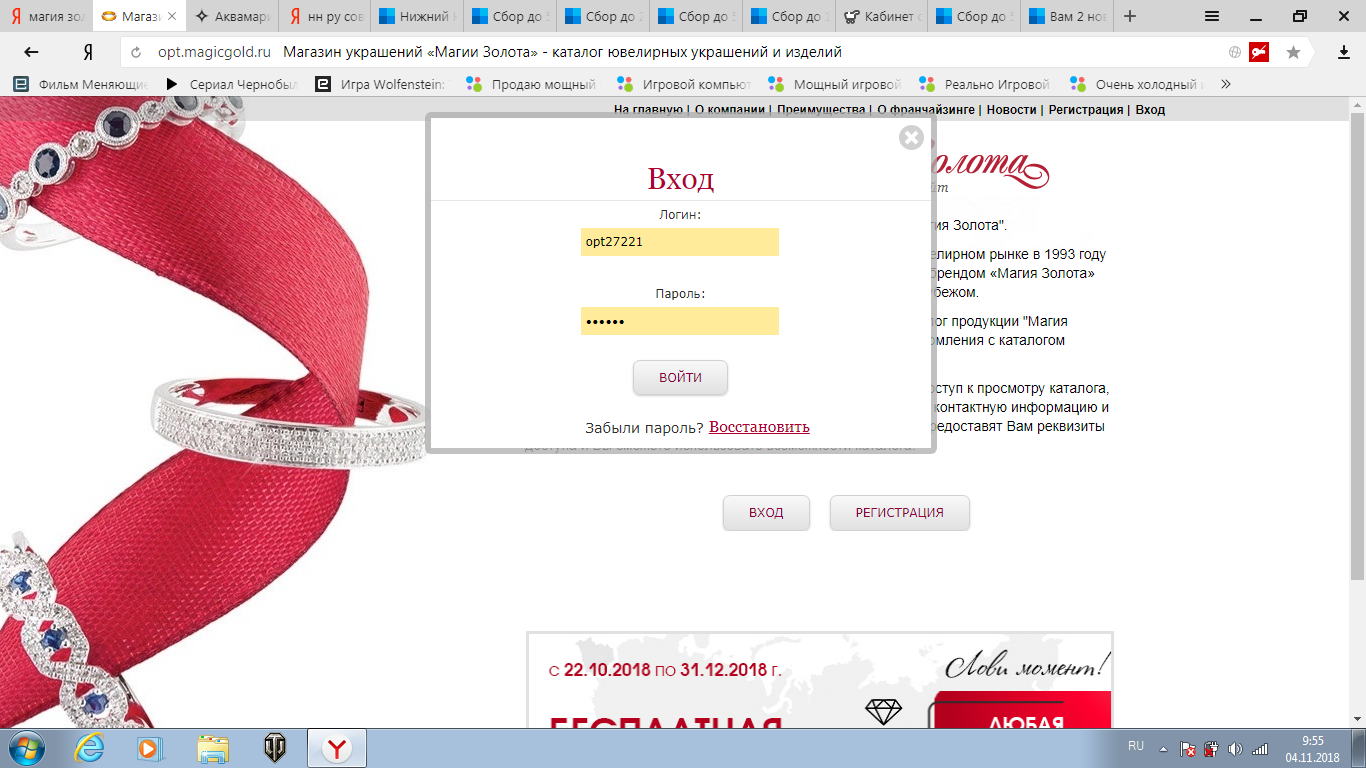Switch RU keyboard language indicator
Screen dimensions: 1366x768
point(1136,746)
